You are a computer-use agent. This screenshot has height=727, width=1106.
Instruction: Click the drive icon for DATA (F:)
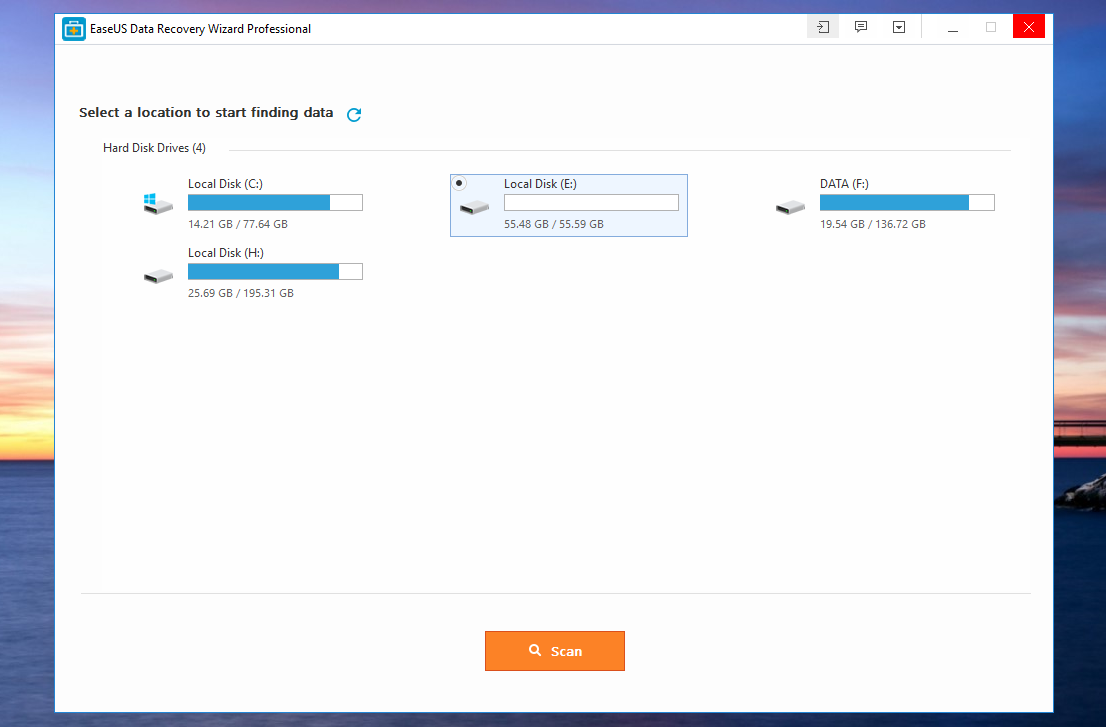790,207
